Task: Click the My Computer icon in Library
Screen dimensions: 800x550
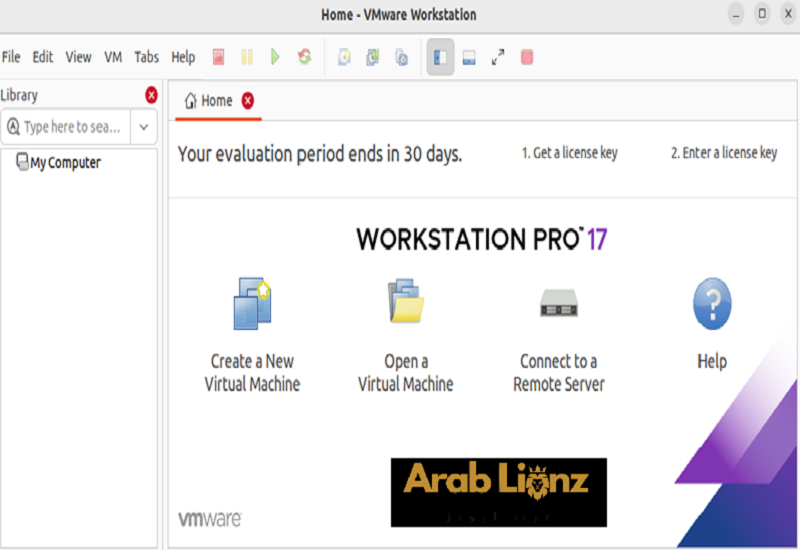Action: point(22,162)
